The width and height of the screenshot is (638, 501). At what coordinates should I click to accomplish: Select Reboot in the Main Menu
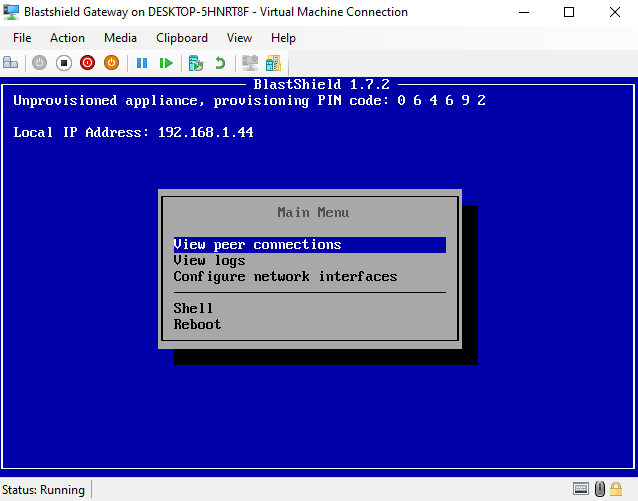(197, 324)
